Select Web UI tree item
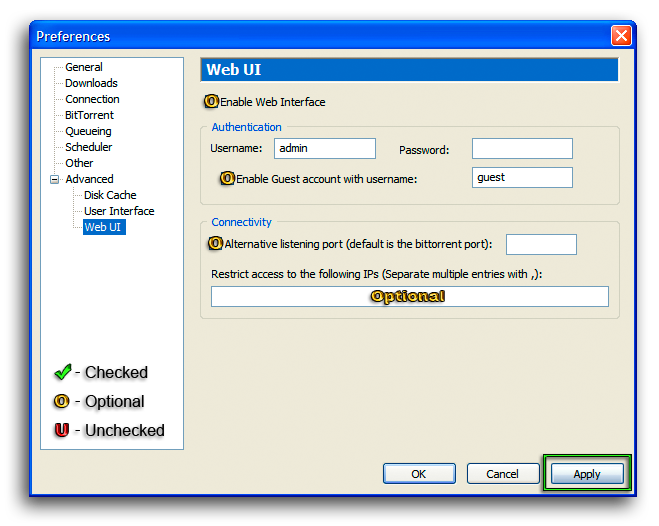 point(104,227)
